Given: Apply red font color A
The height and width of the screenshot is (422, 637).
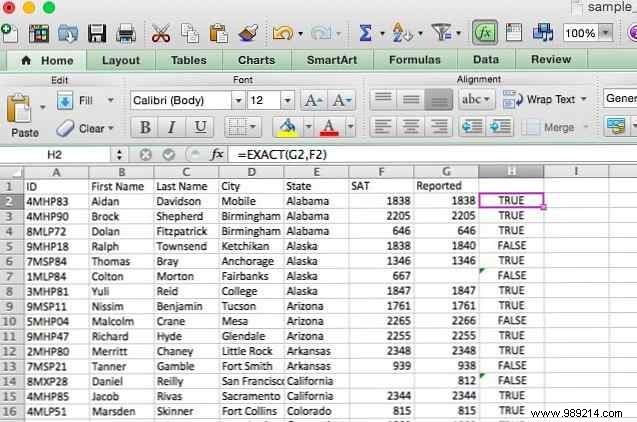Looking at the screenshot, I should (x=329, y=128).
